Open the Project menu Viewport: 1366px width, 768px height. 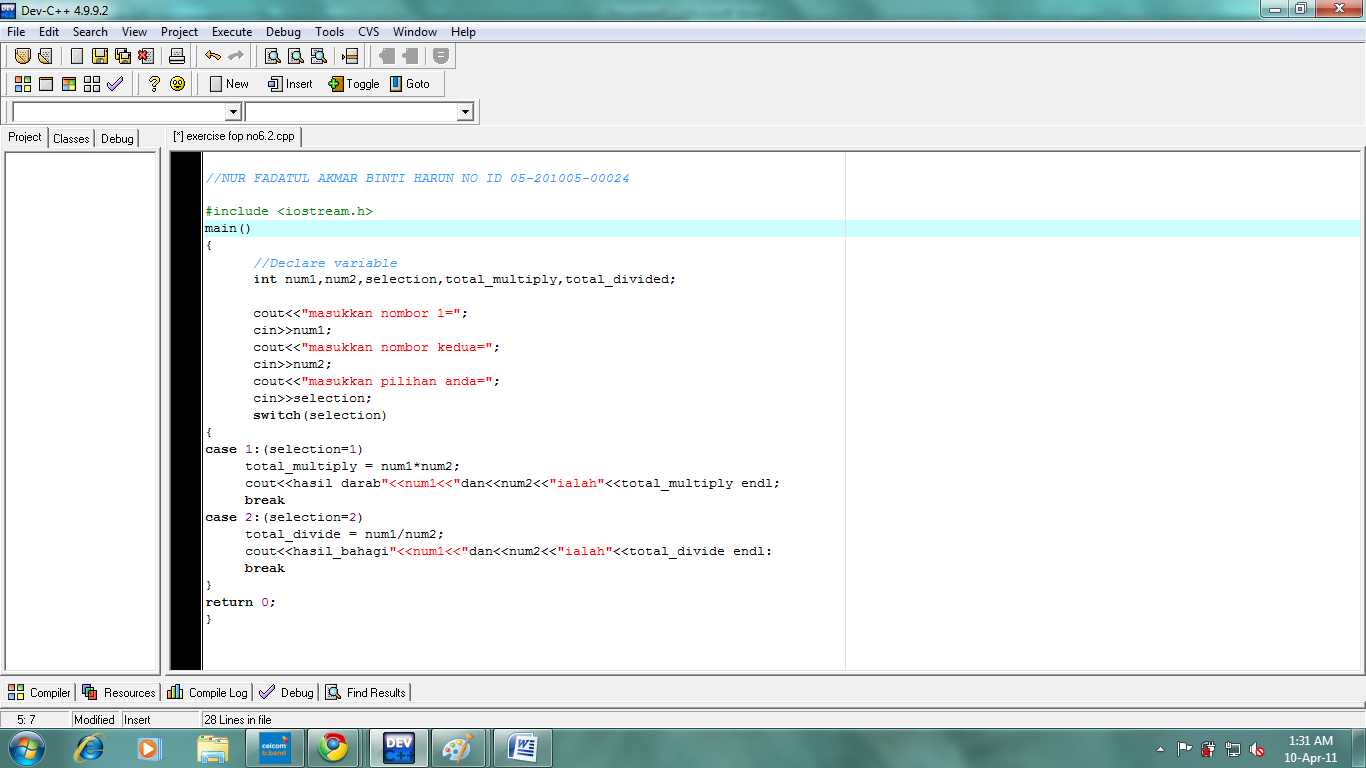click(180, 32)
